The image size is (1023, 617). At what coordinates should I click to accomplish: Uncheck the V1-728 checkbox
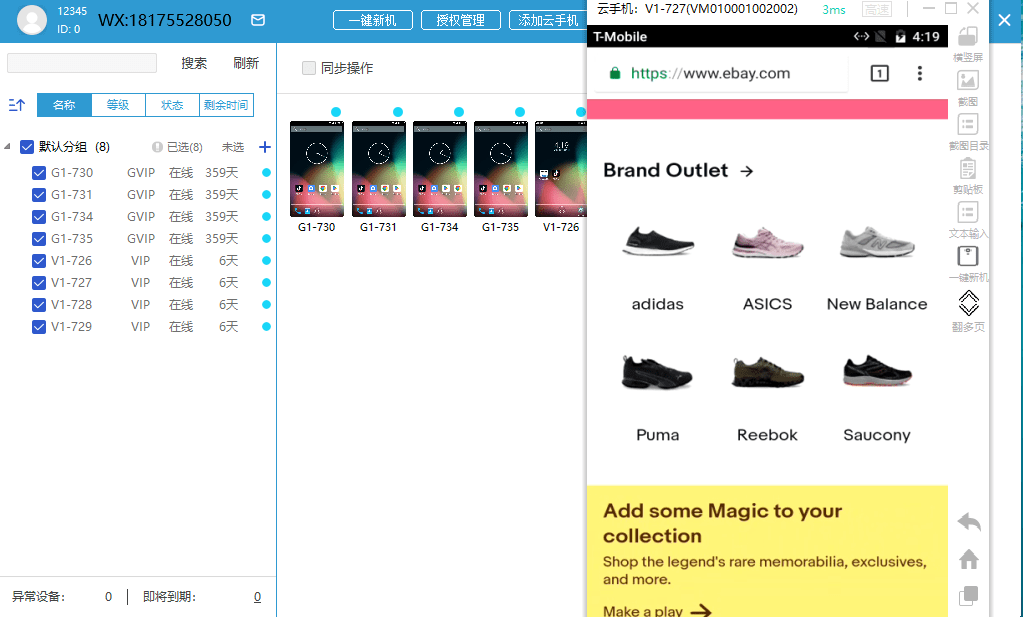38,305
